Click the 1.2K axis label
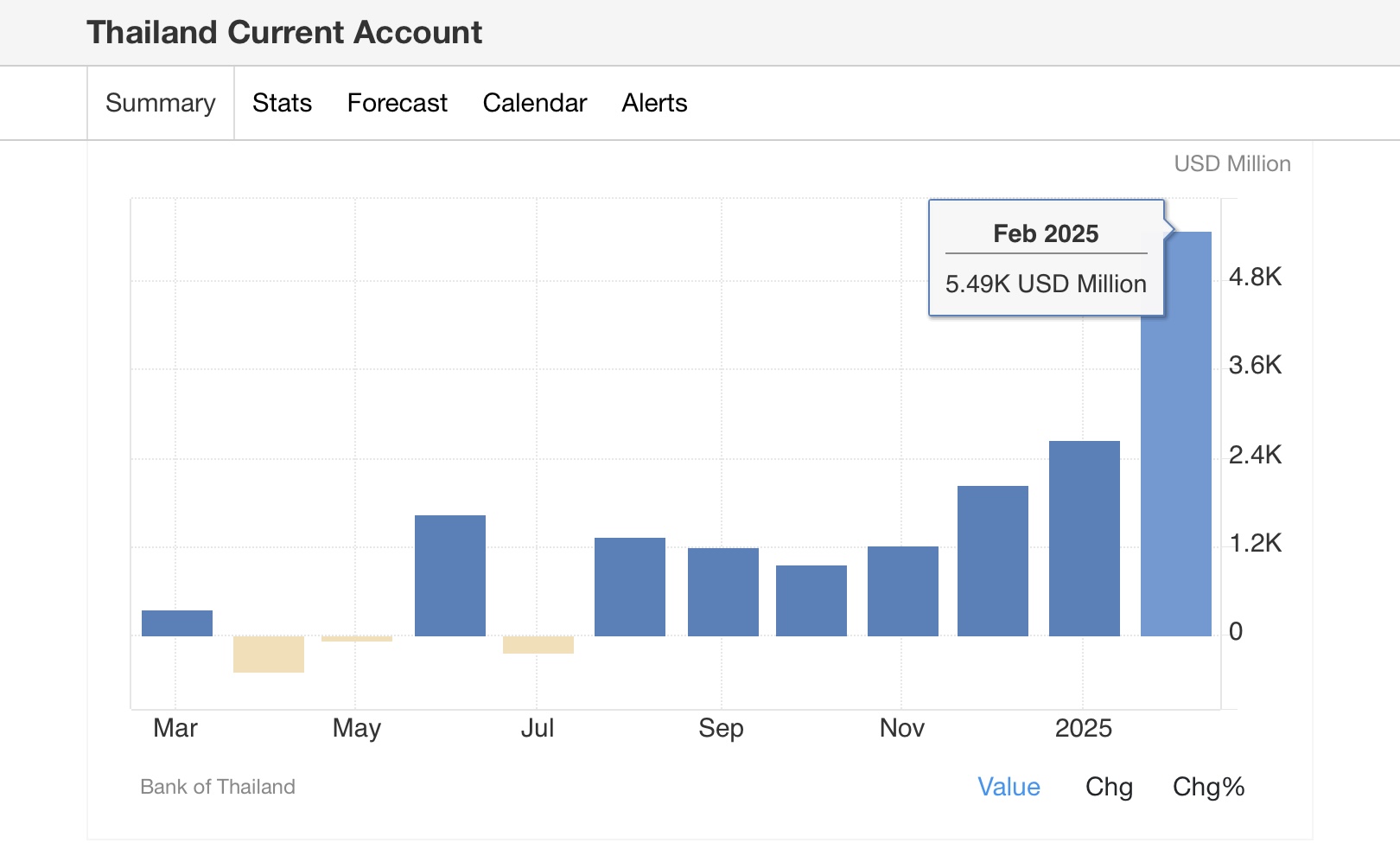The height and width of the screenshot is (862, 1400). [x=1256, y=543]
